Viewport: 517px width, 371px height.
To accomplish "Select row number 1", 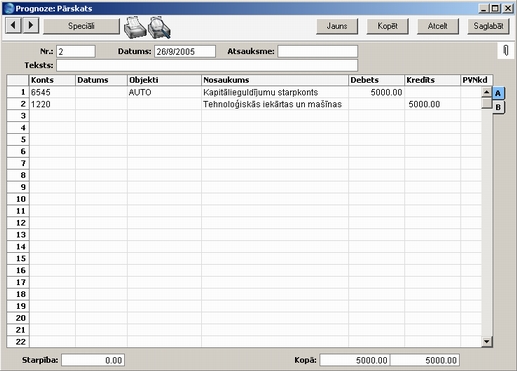I will click(18, 92).
